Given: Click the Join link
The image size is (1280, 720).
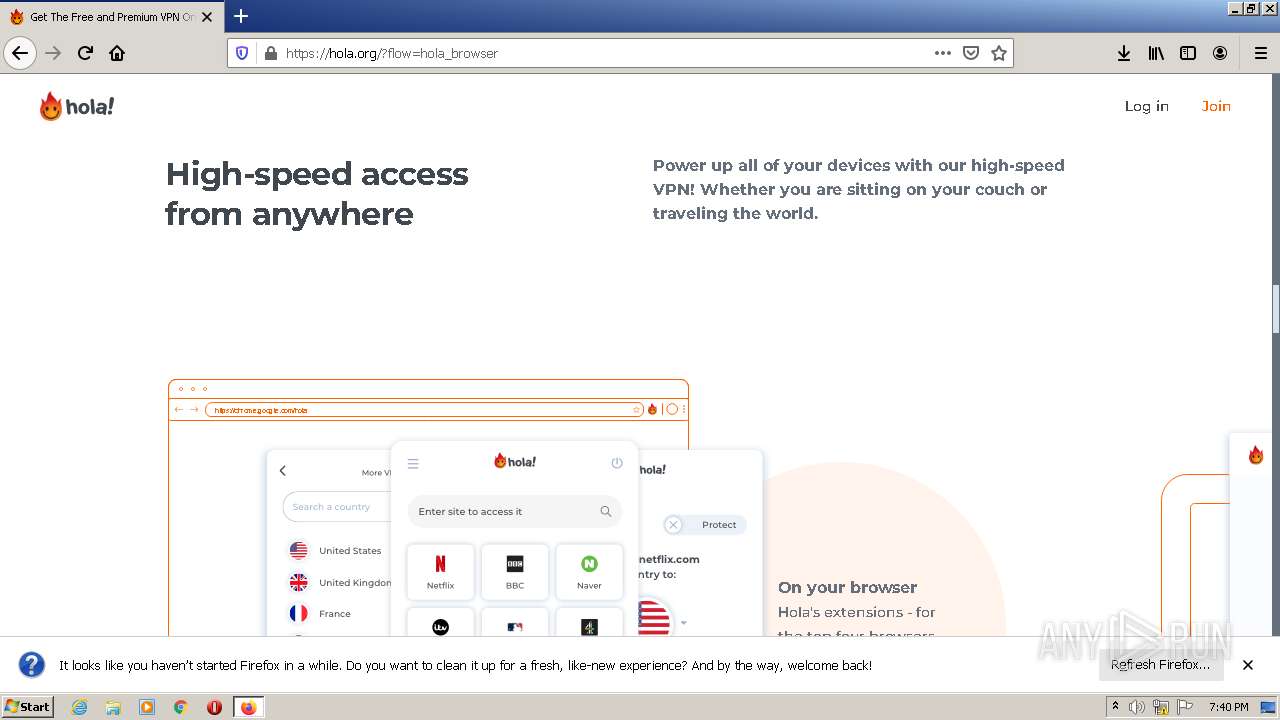Looking at the screenshot, I should [x=1216, y=106].
